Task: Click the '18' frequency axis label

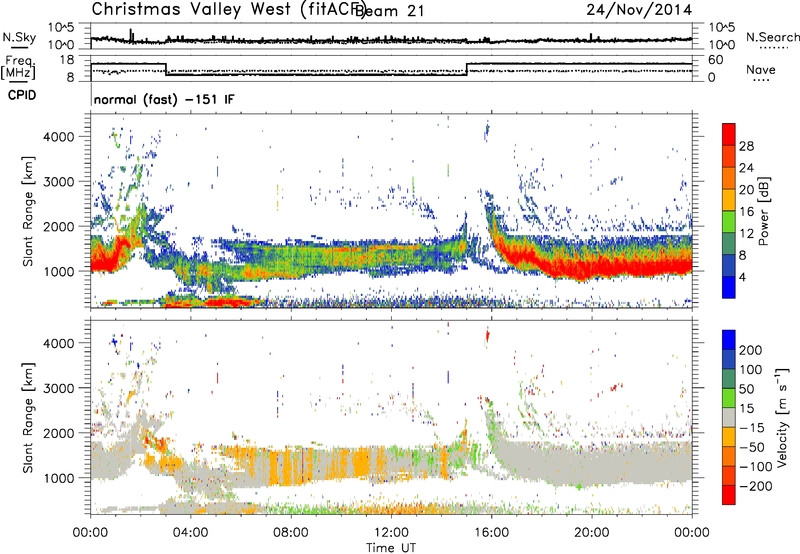Action: [x=67, y=60]
